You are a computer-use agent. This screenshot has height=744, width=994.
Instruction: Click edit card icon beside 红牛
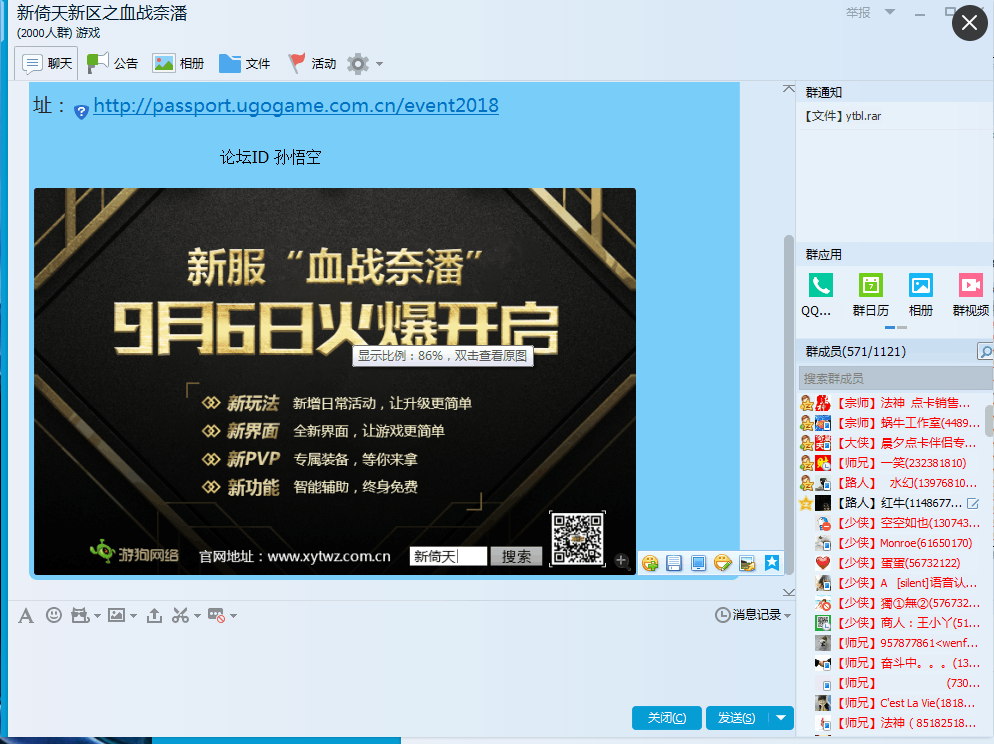pos(973,503)
